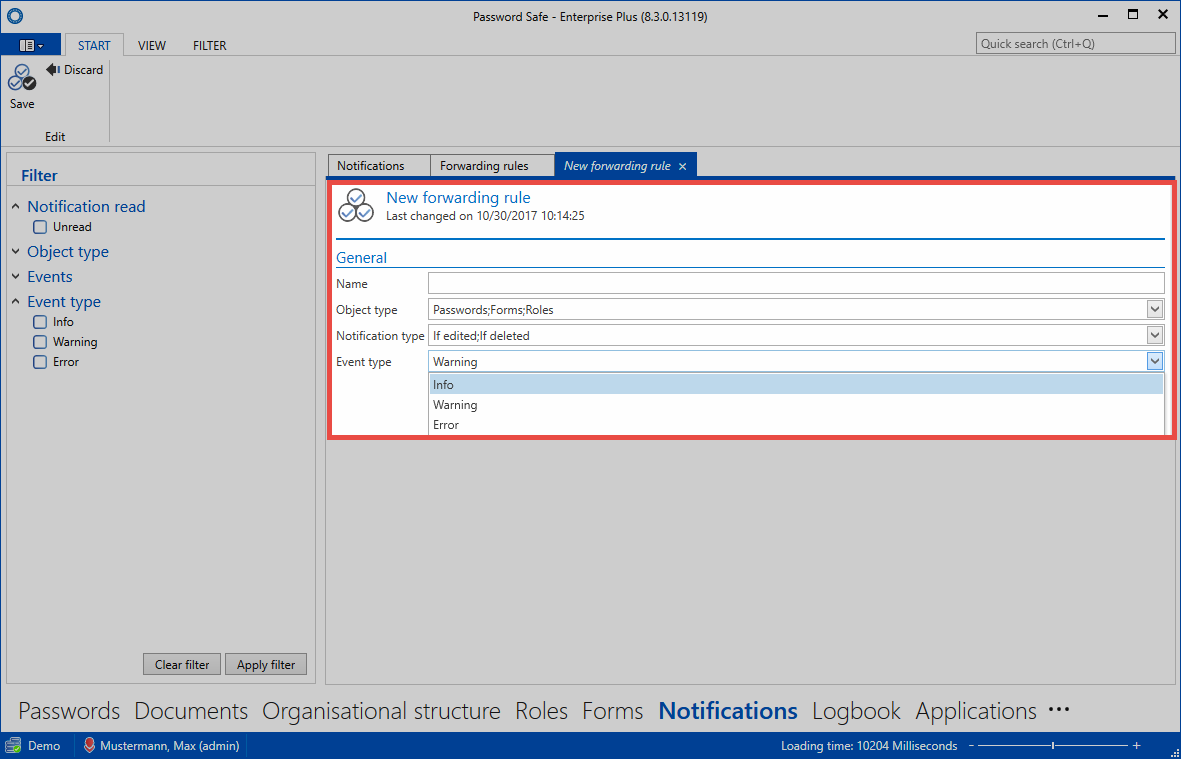Viewport: 1181px width, 759px height.
Task: Choose Warning from the Event type list
Action: tap(796, 405)
